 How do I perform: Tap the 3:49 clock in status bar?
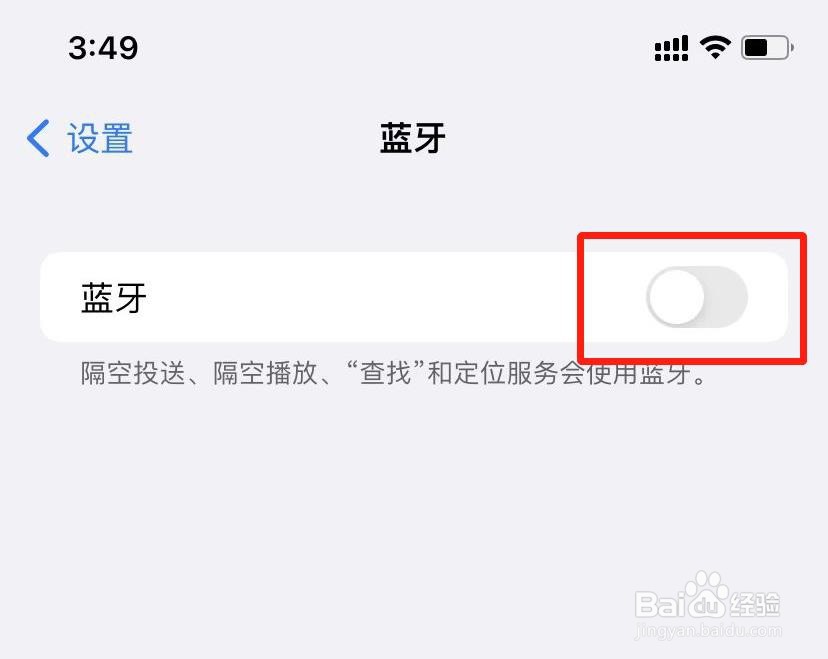[104, 48]
